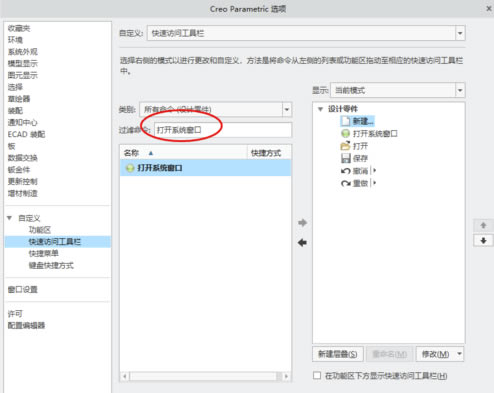Select 打开系统窗口 row in results list
Screen dimensions: 494x393
coord(205,168)
